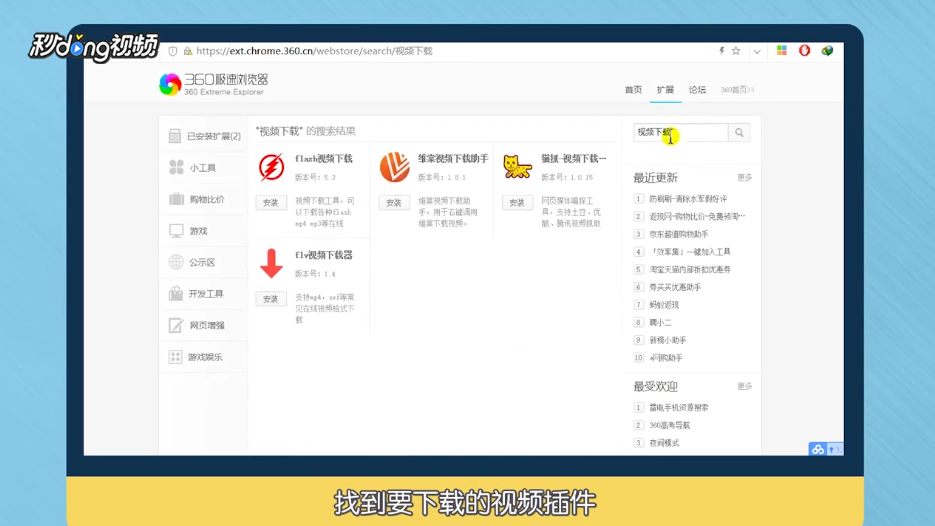Install the flash视频下载 extension

tap(271, 203)
